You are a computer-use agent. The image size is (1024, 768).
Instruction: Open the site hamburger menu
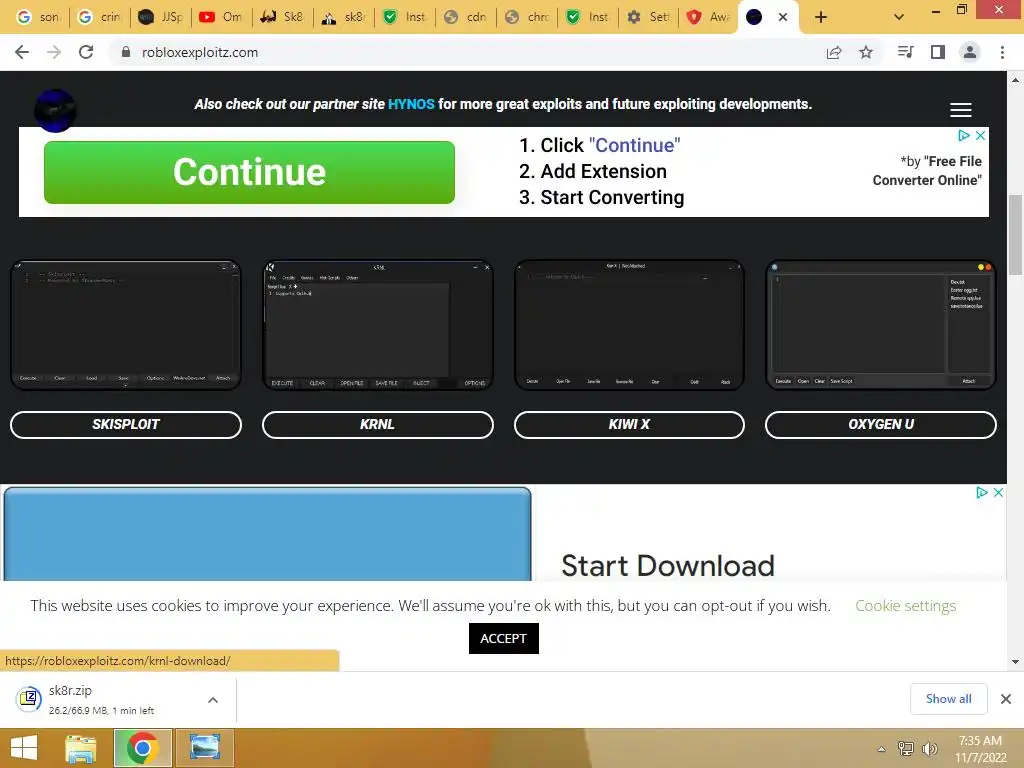click(961, 110)
